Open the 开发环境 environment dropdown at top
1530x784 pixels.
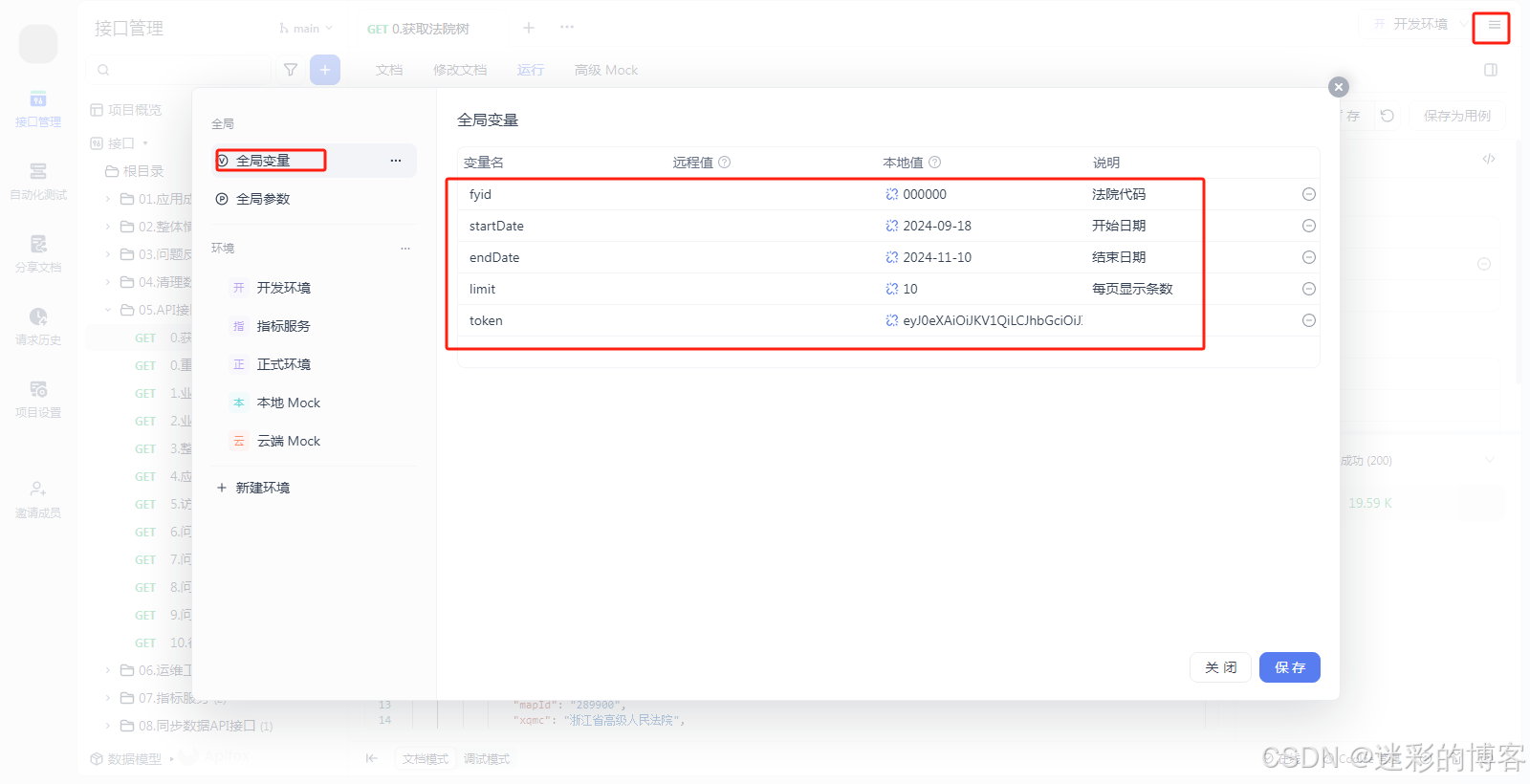coord(1419,24)
